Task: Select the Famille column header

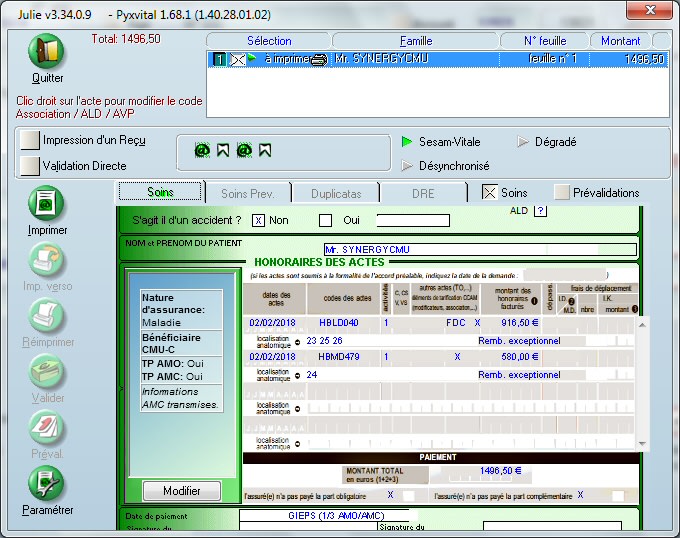Action: click(415, 41)
